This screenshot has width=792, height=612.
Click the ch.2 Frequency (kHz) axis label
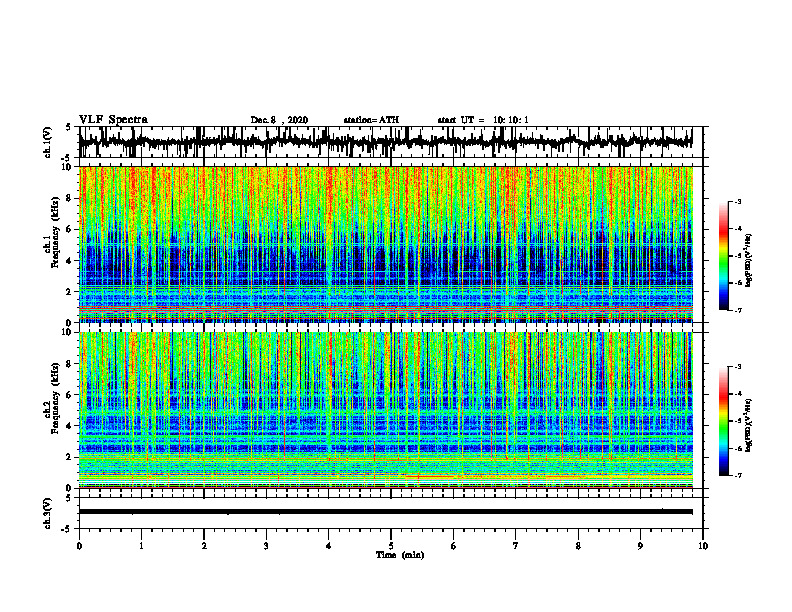click(x=52, y=397)
